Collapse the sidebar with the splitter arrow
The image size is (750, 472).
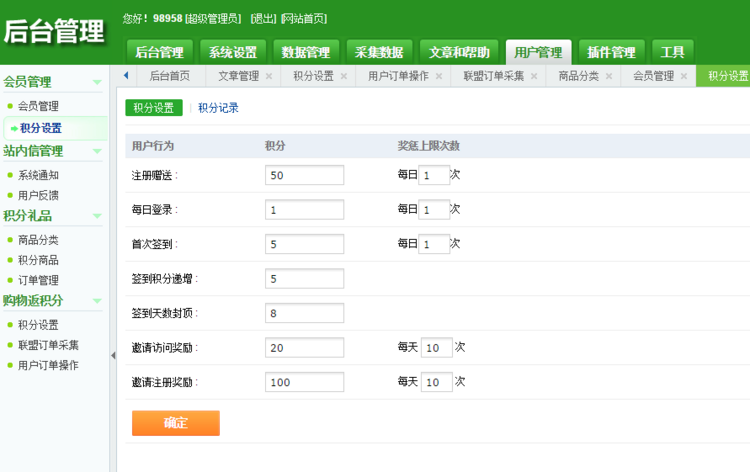113,355
